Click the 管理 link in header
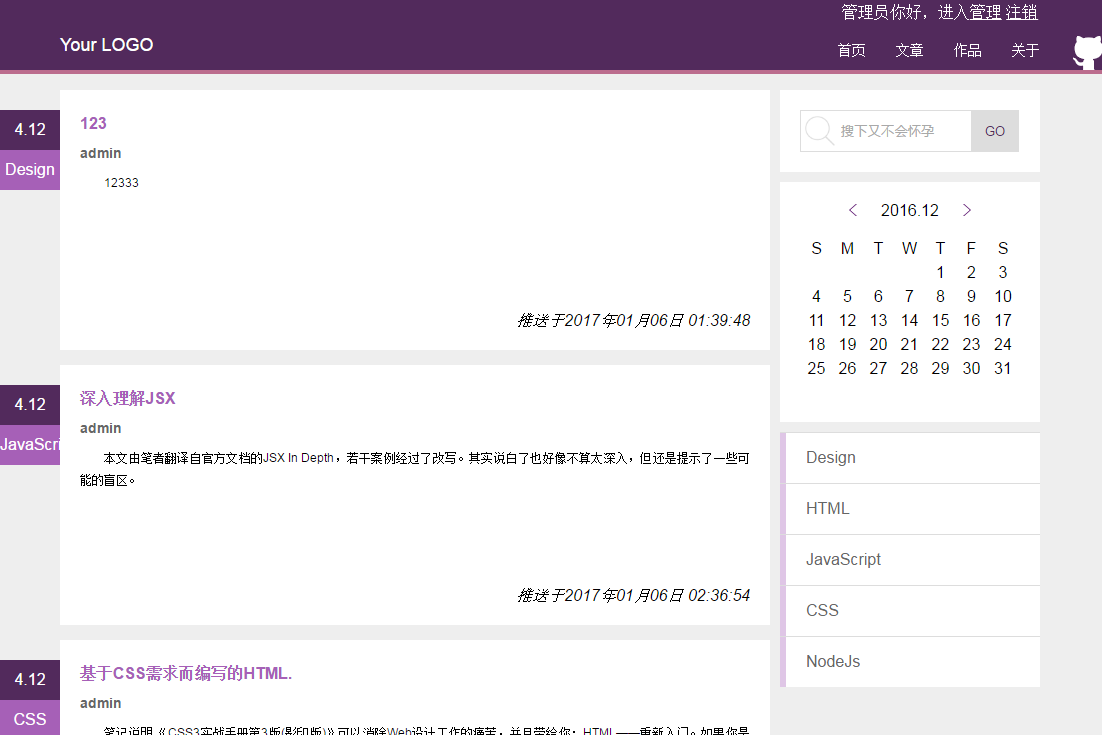Viewport: 1102px width, 735px height. [984, 12]
